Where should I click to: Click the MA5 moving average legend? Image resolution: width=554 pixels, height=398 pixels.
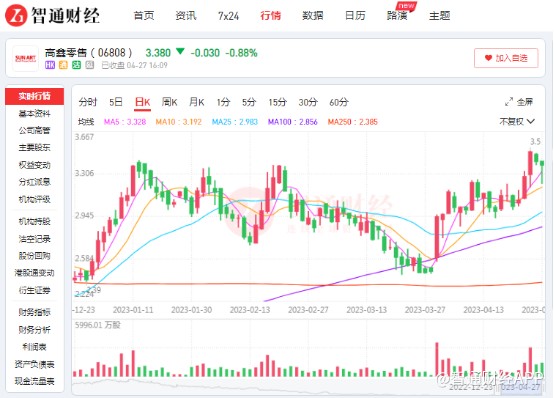point(125,122)
